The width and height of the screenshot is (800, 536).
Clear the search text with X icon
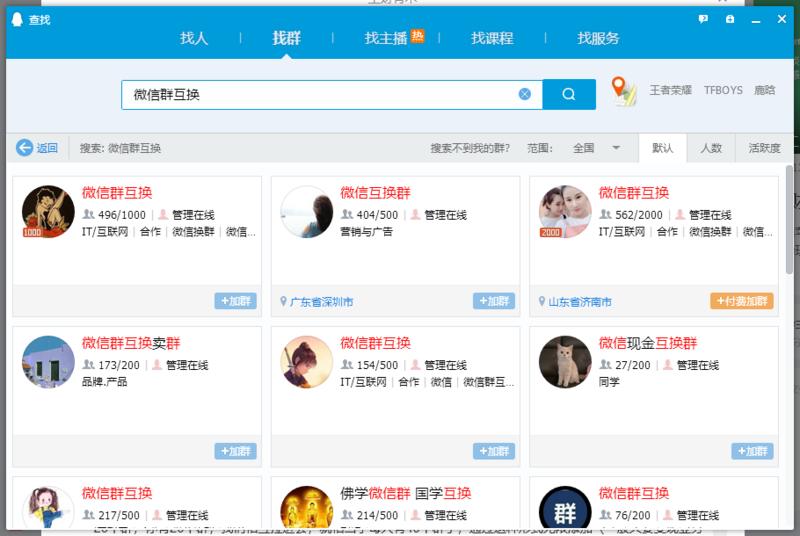tap(524, 94)
